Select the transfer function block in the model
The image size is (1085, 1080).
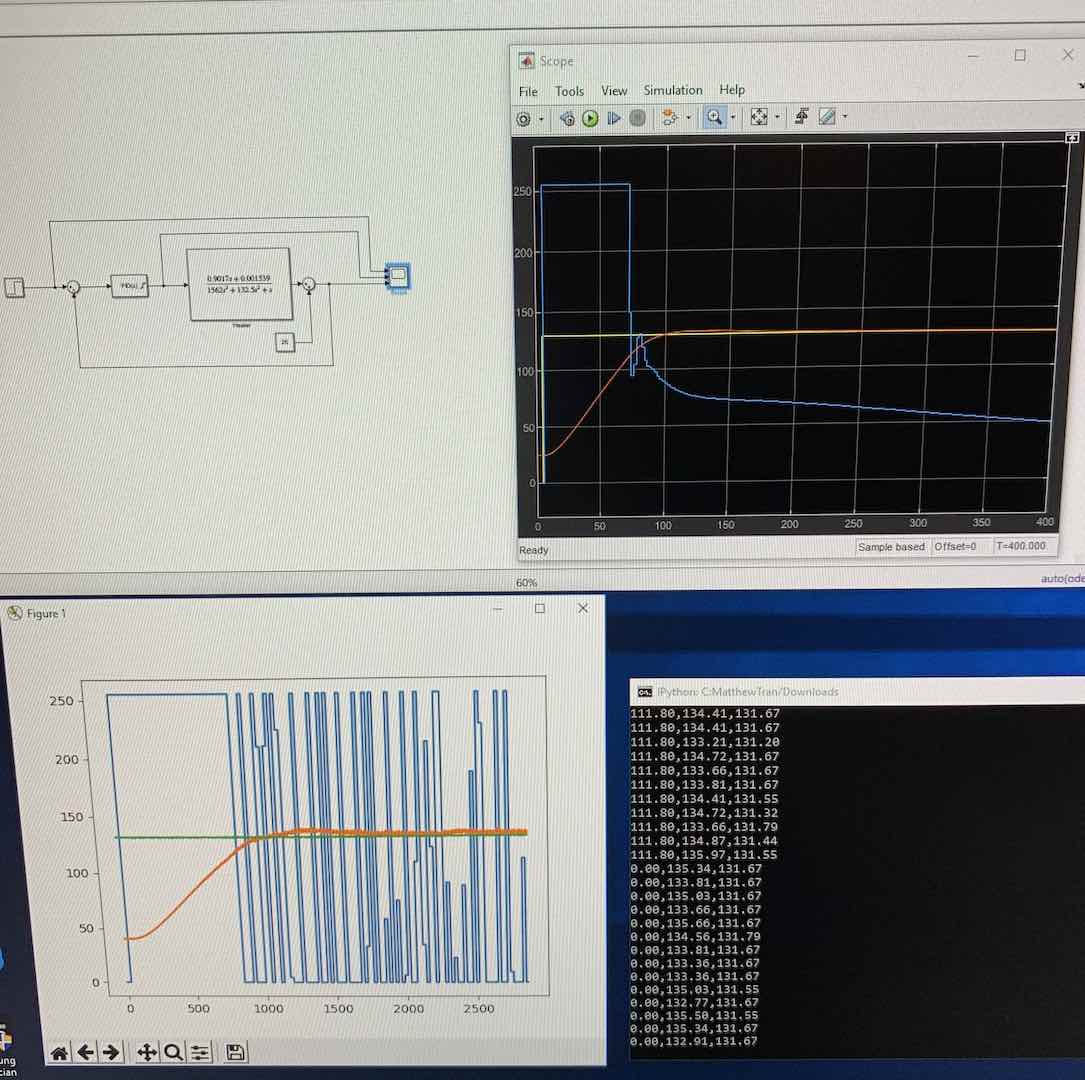[240, 284]
